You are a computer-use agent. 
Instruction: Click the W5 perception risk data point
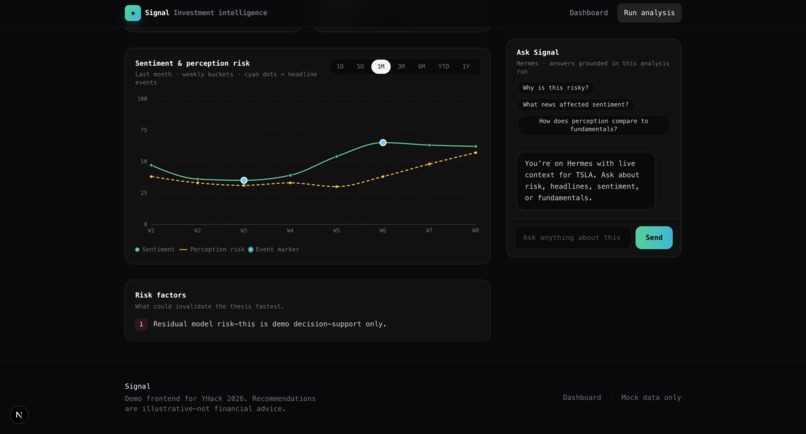(x=337, y=187)
